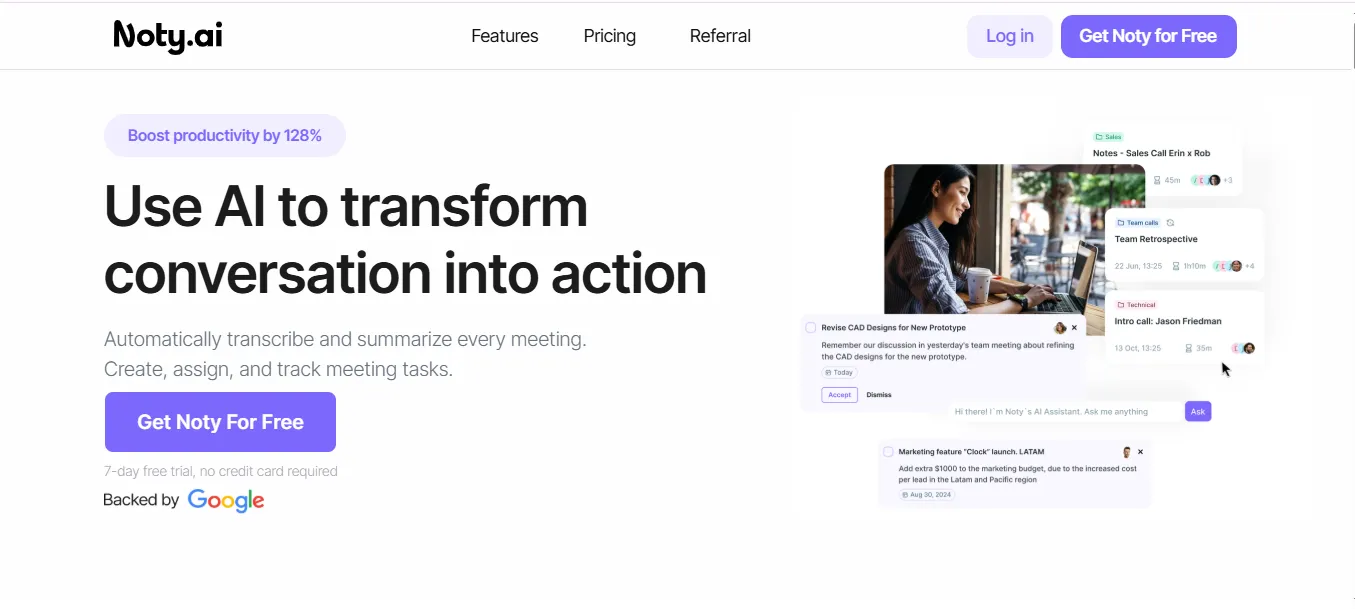1355x609 pixels.
Task: Click the 45m duration hourglass icon
Action: [1157, 181]
